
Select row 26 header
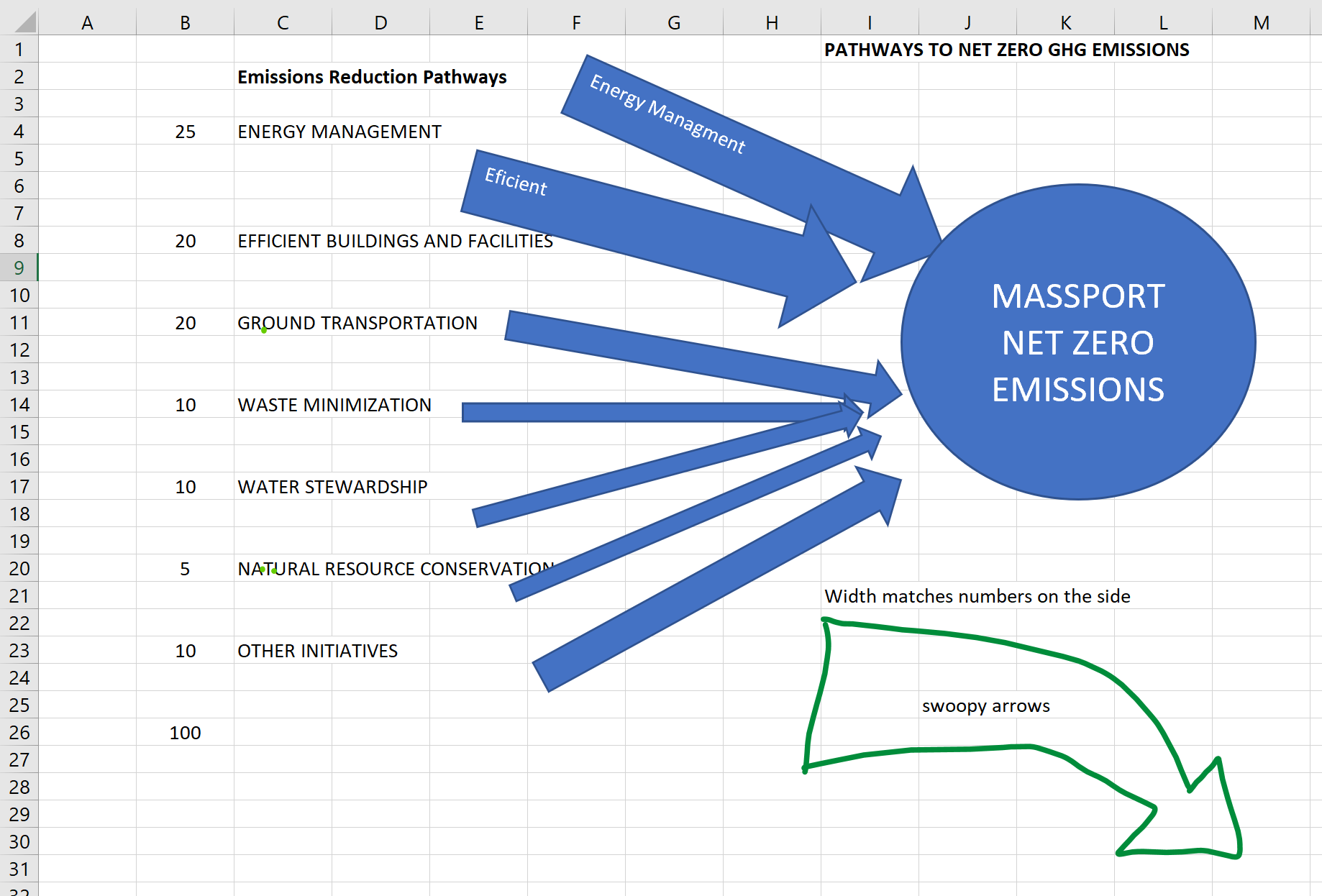pos(19,733)
